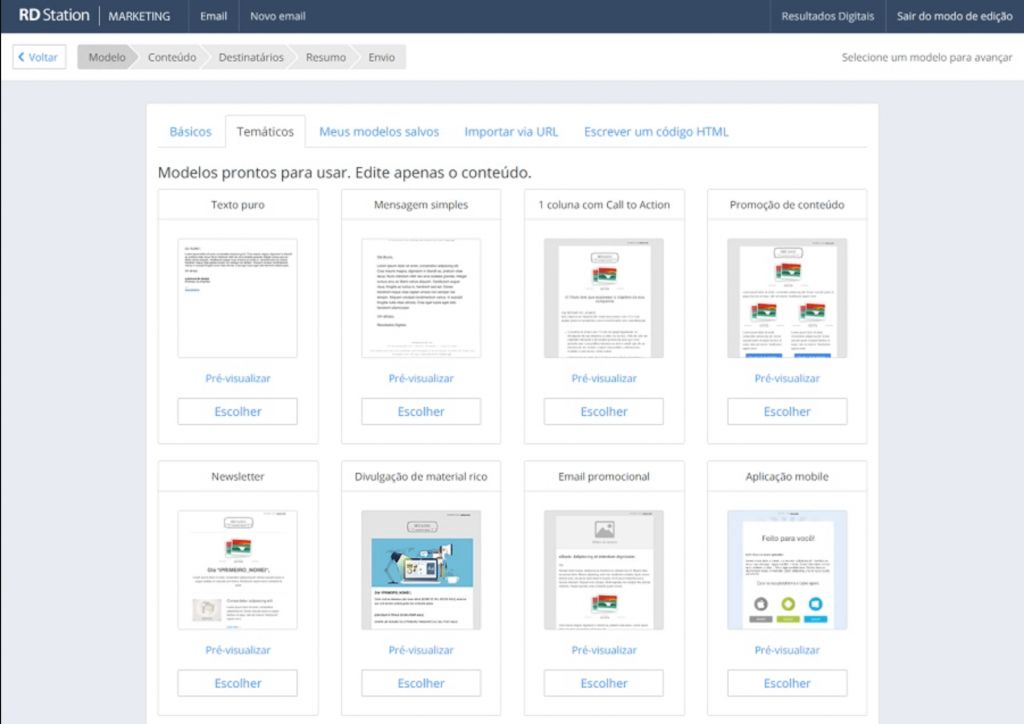Click the RD Station logo
The width and height of the screenshot is (1024, 724).
tap(54, 16)
